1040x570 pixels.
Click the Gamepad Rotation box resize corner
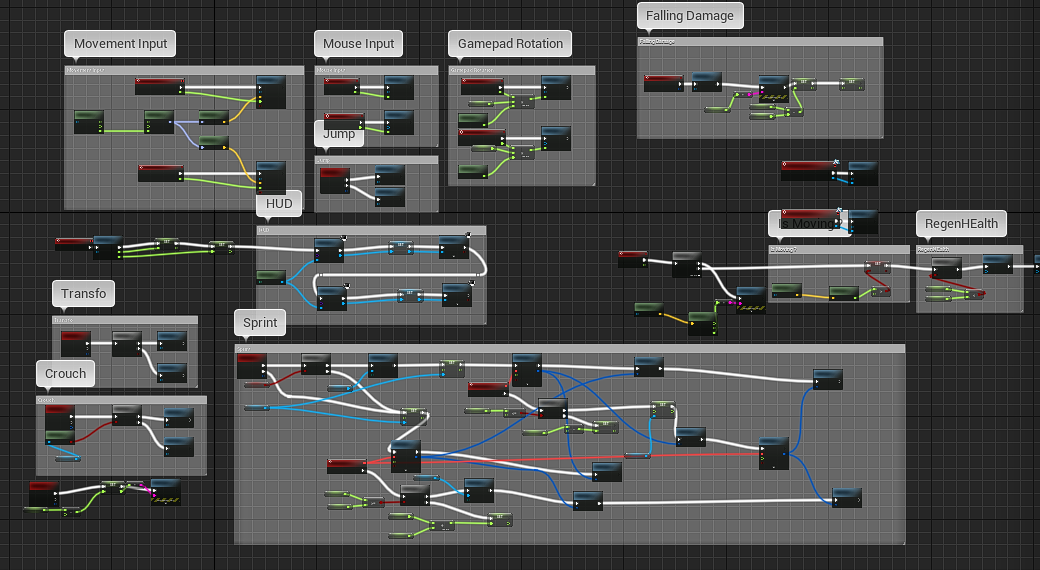591,183
